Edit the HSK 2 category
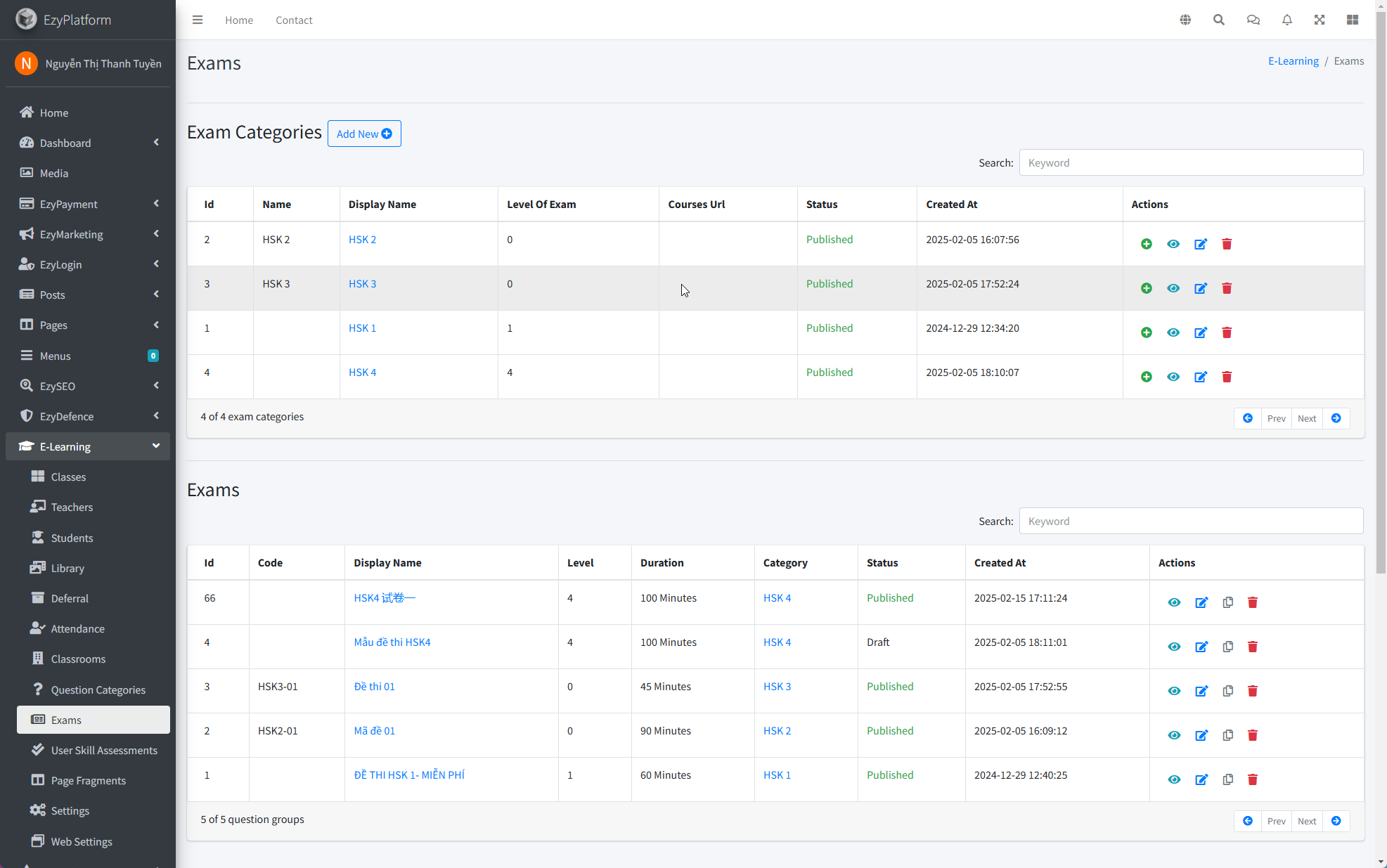1387x868 pixels. coord(1201,244)
